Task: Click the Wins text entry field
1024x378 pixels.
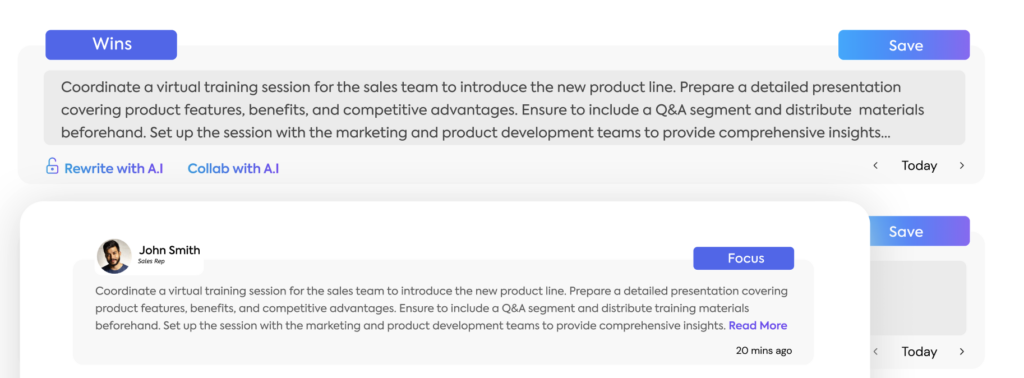Action: [x=504, y=108]
